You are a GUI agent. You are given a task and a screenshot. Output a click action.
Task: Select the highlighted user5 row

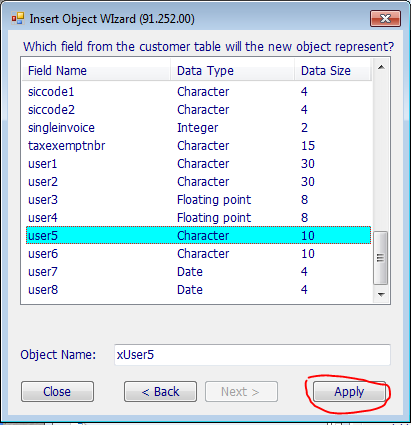[198, 236]
